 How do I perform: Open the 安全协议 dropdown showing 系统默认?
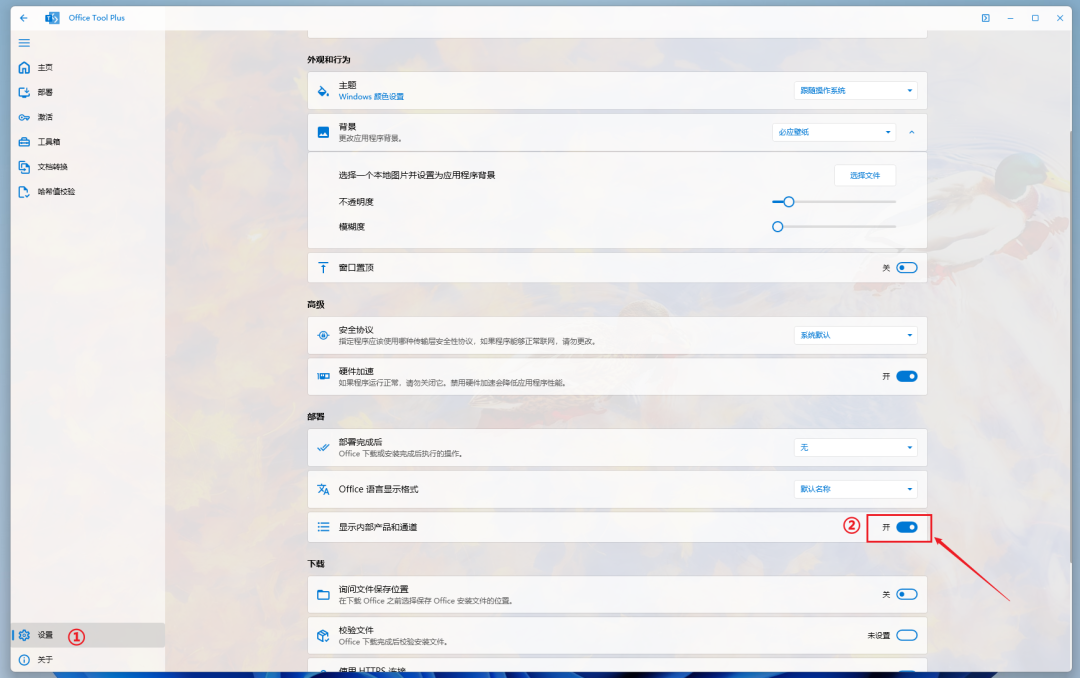click(x=856, y=336)
